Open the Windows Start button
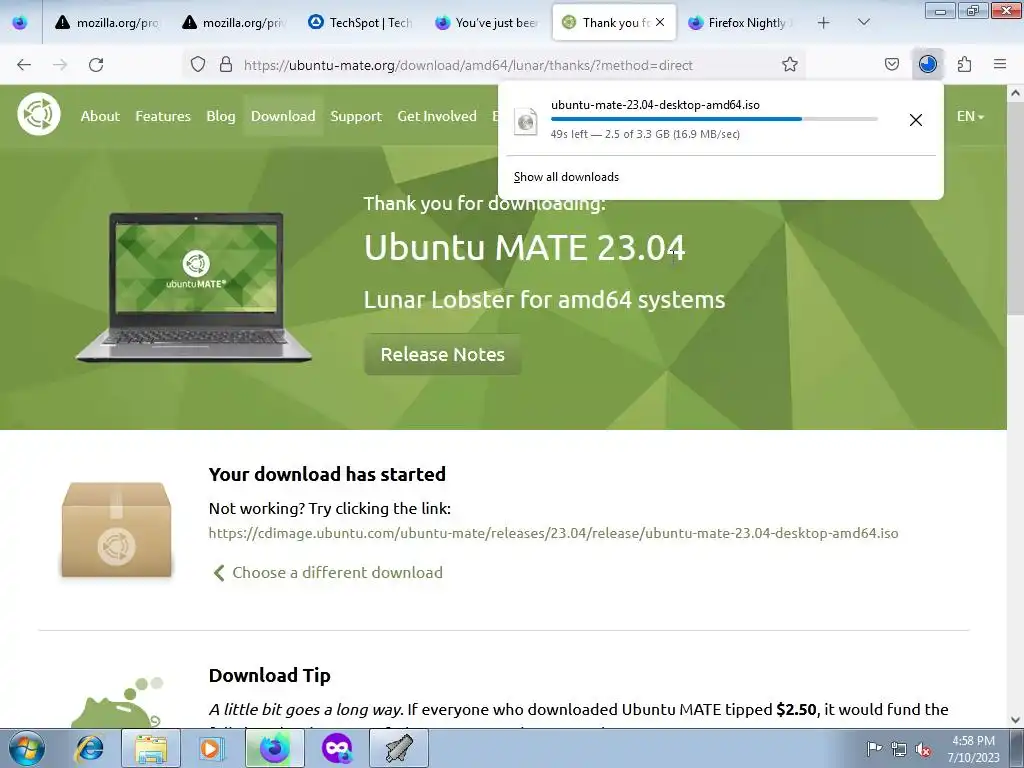 tap(26, 748)
